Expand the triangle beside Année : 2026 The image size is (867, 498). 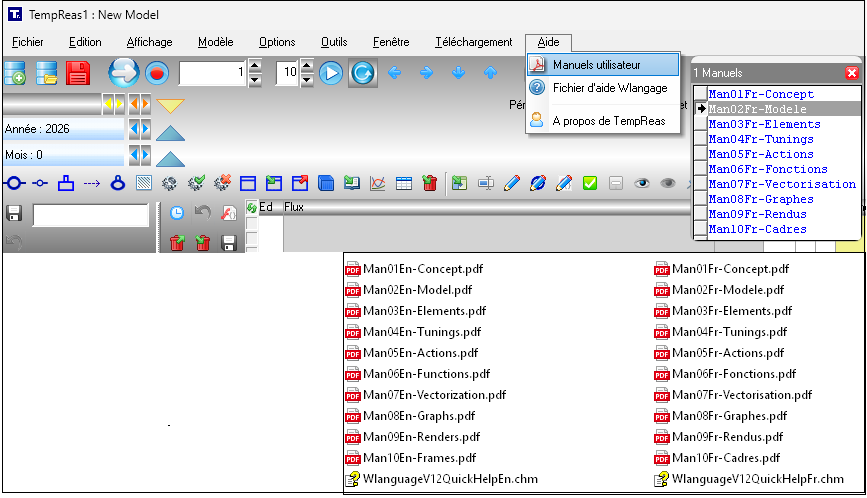[x=170, y=133]
